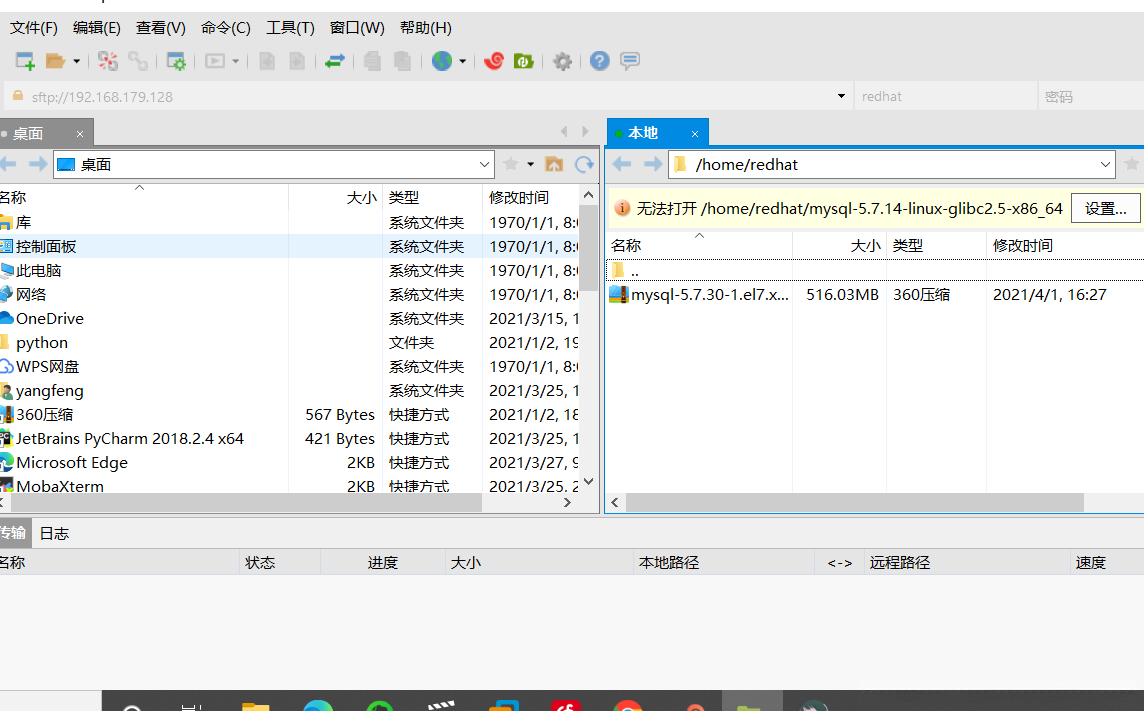Click the left pane parent folder icon
The image size is (1144, 711).
click(554, 164)
